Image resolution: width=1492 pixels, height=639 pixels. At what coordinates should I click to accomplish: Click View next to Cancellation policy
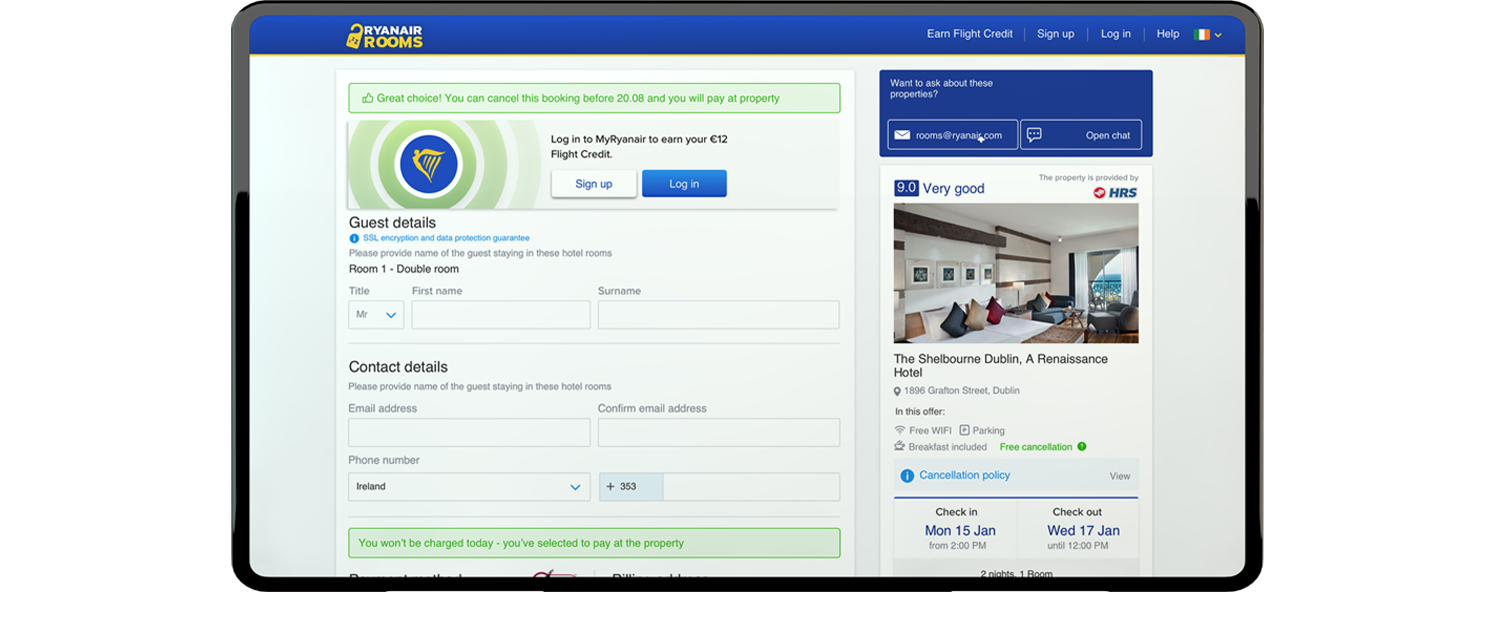[x=1120, y=477]
